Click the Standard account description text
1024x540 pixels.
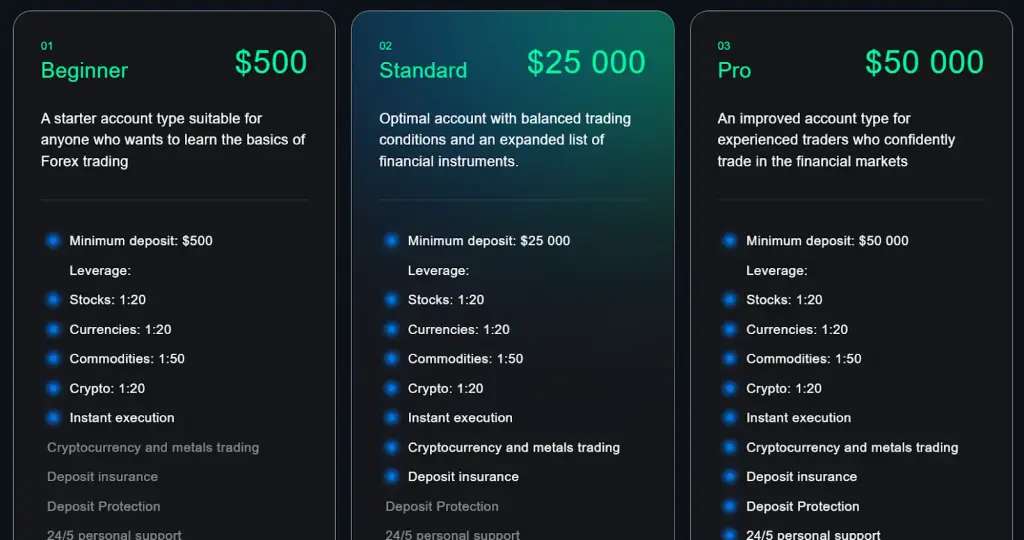pos(505,140)
